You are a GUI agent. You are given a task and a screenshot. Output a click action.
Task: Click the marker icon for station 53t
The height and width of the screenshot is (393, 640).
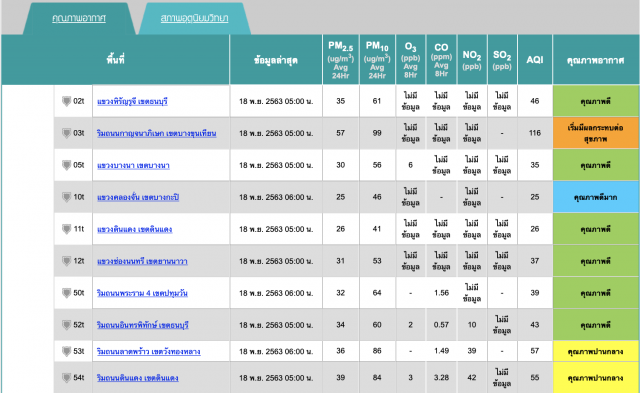tap(67, 351)
